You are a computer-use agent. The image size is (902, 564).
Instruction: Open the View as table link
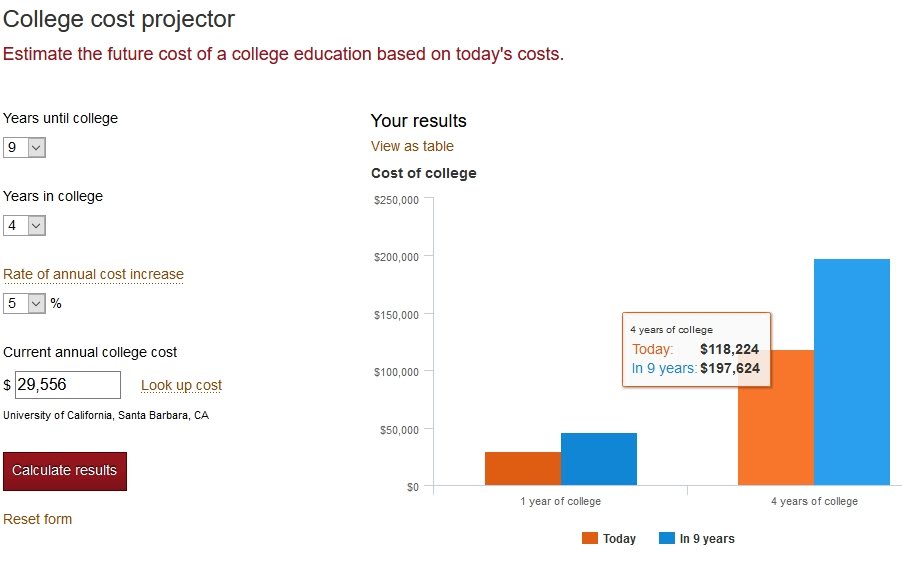click(412, 146)
